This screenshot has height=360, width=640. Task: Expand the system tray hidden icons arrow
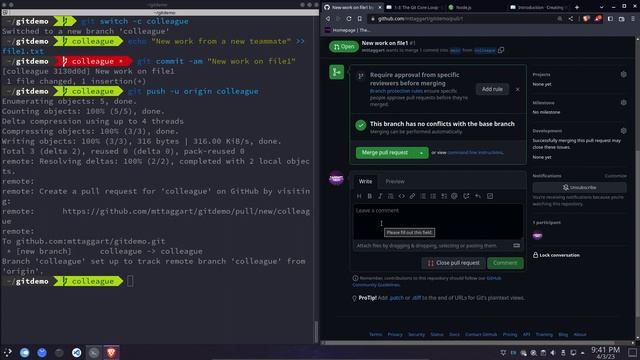(582, 353)
